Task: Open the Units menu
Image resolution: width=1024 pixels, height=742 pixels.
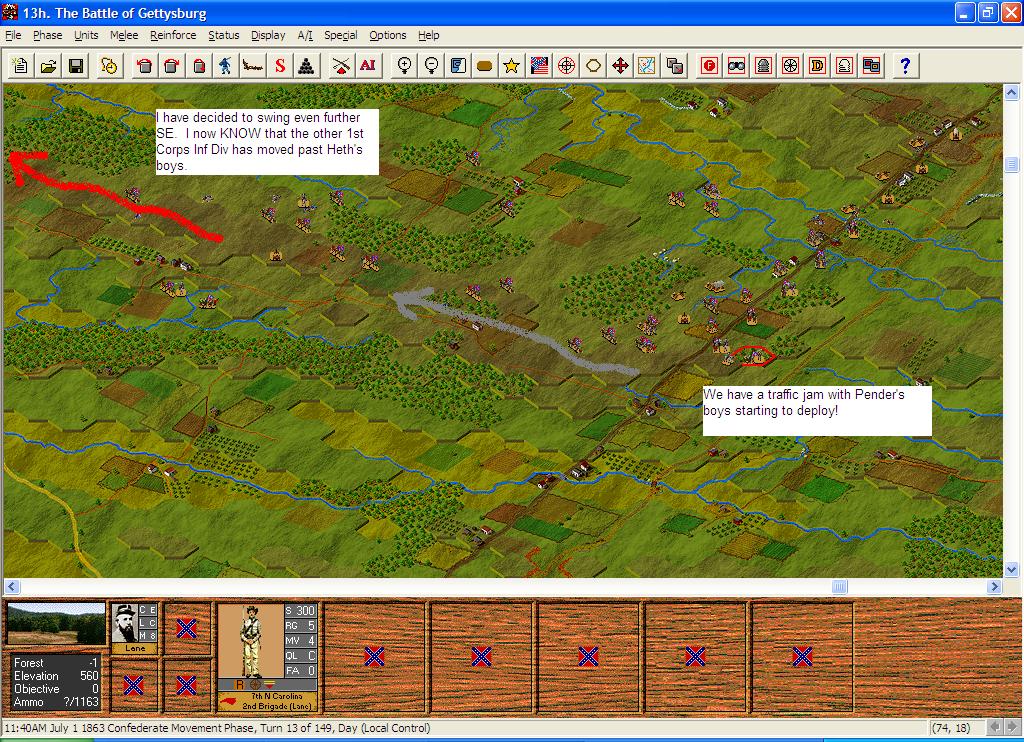Action: 86,35
